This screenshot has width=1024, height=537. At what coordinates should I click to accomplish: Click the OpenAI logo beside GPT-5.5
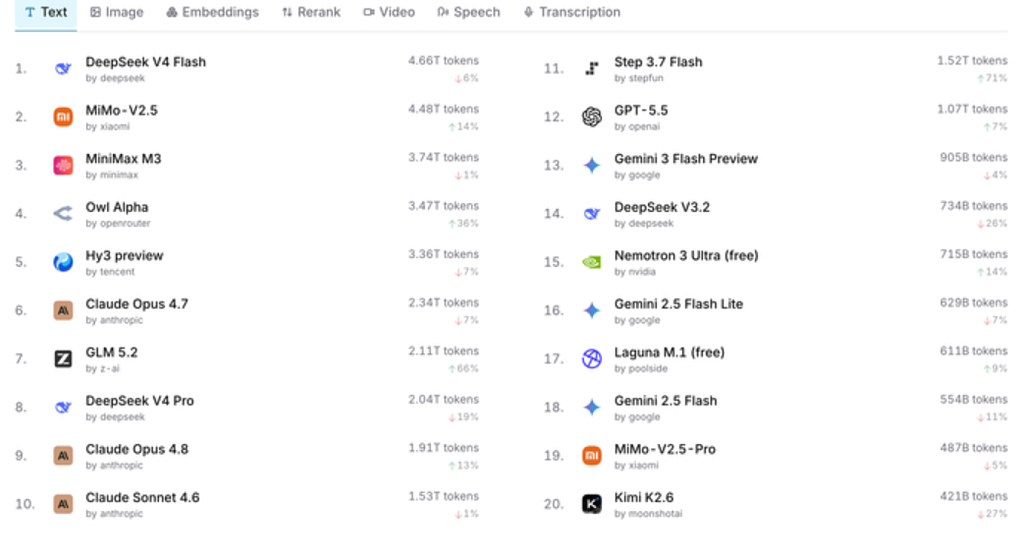[592, 117]
